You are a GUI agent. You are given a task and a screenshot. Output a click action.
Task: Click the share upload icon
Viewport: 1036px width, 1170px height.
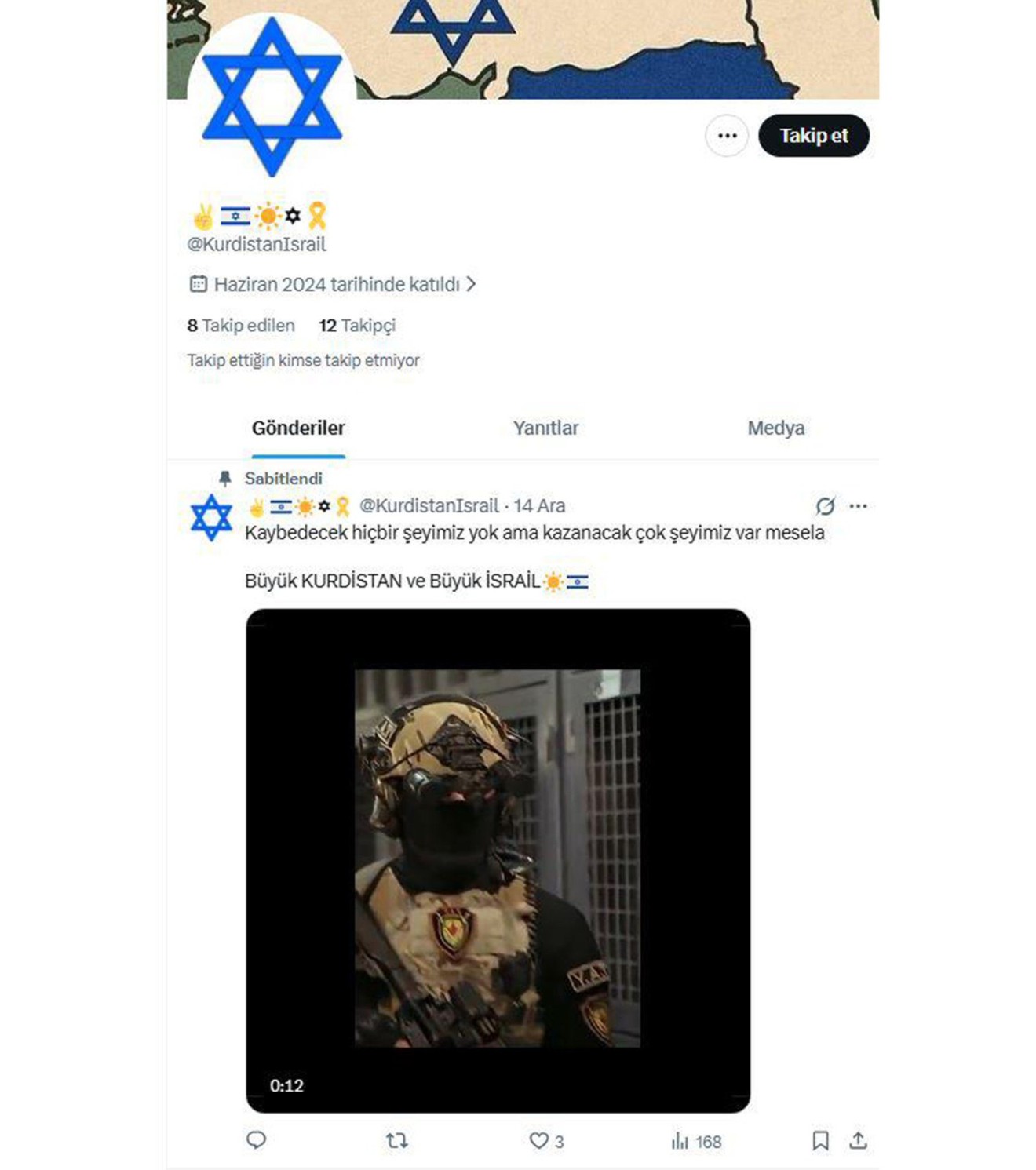858,1140
